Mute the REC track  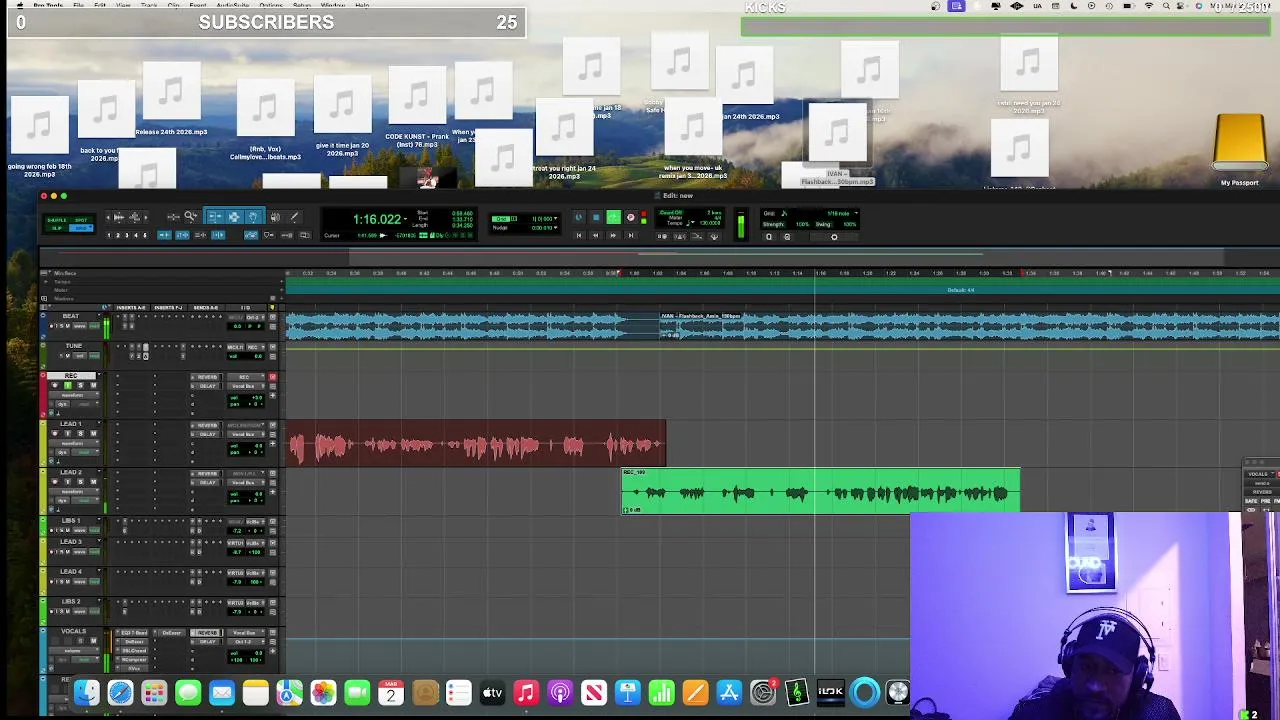tap(93, 386)
